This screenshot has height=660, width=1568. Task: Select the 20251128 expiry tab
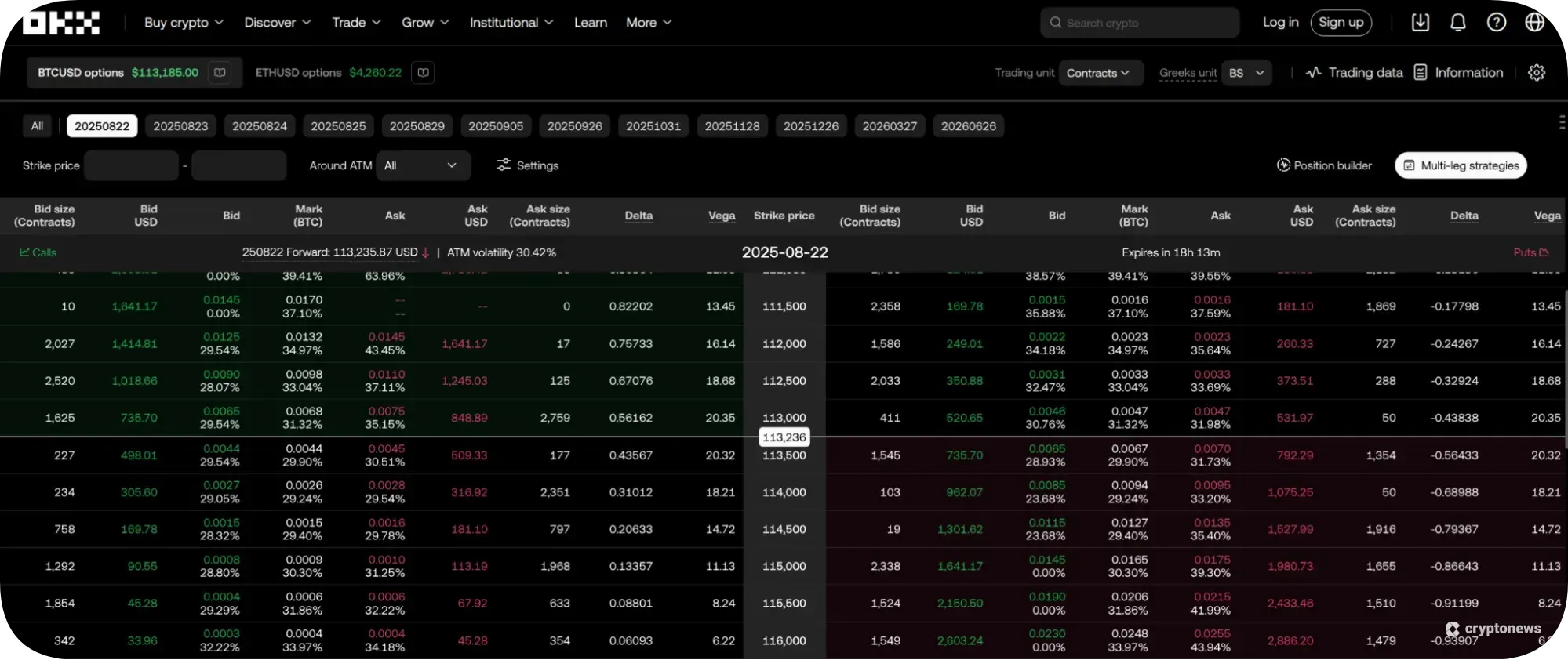733,126
